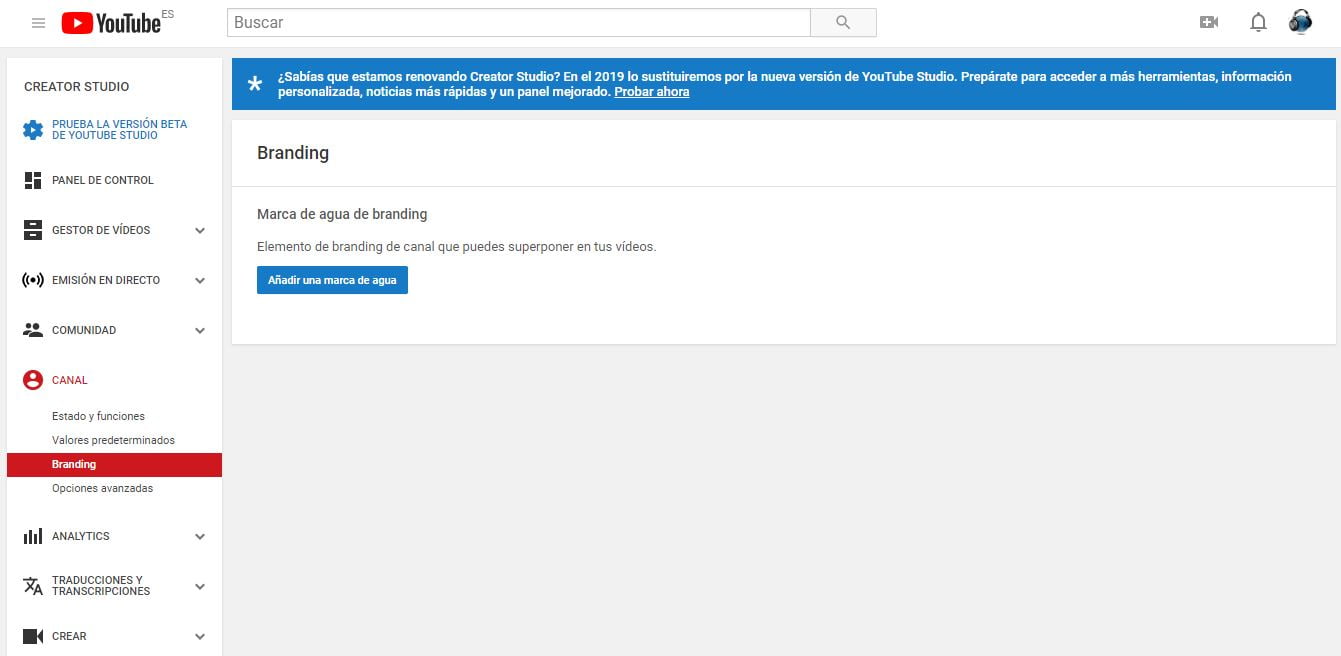
Task: Expand the Comunidad section
Action: tap(200, 330)
